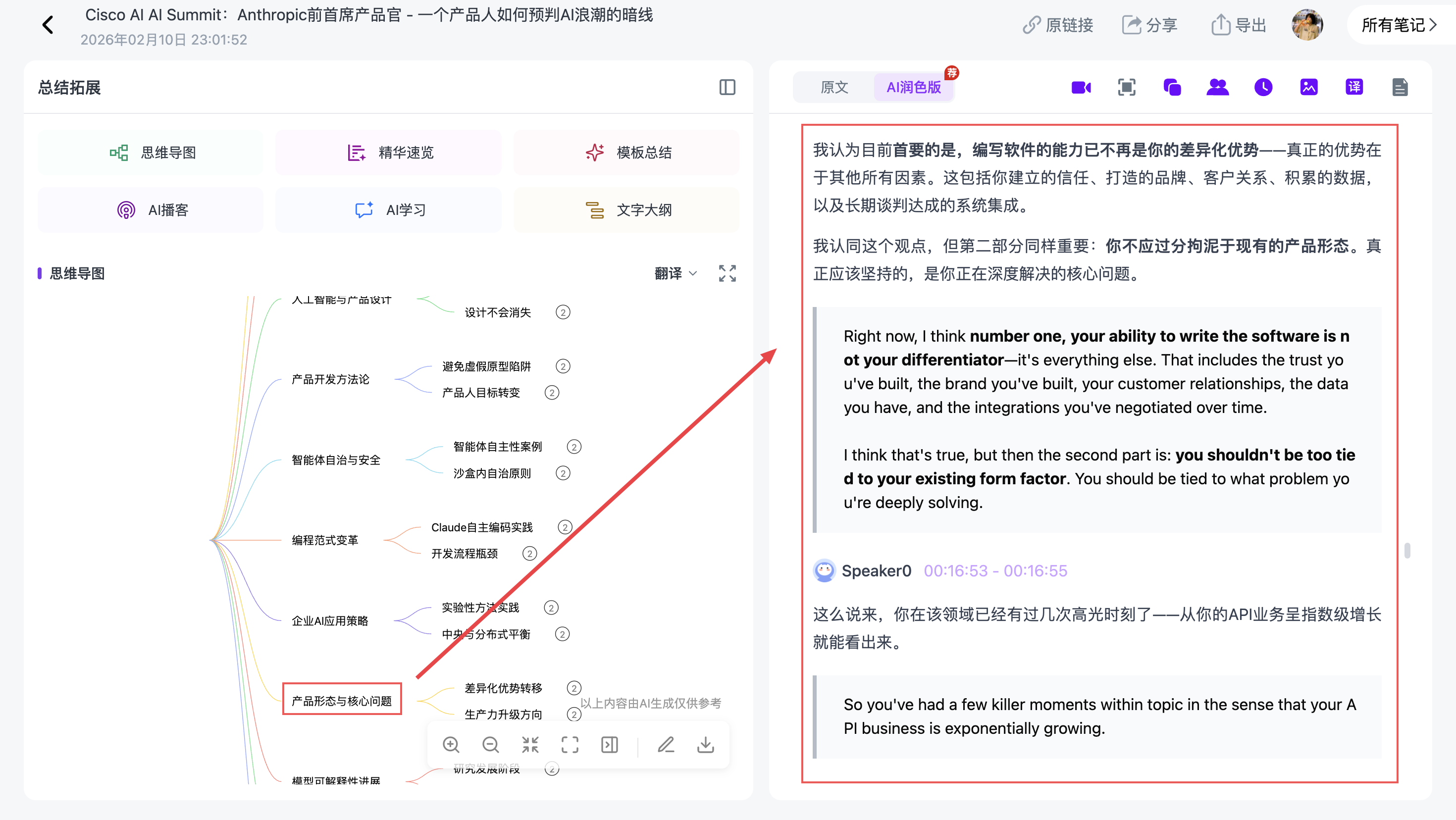Select the AI润色版 tab
Screen dimensions: 1456x820
[913, 87]
